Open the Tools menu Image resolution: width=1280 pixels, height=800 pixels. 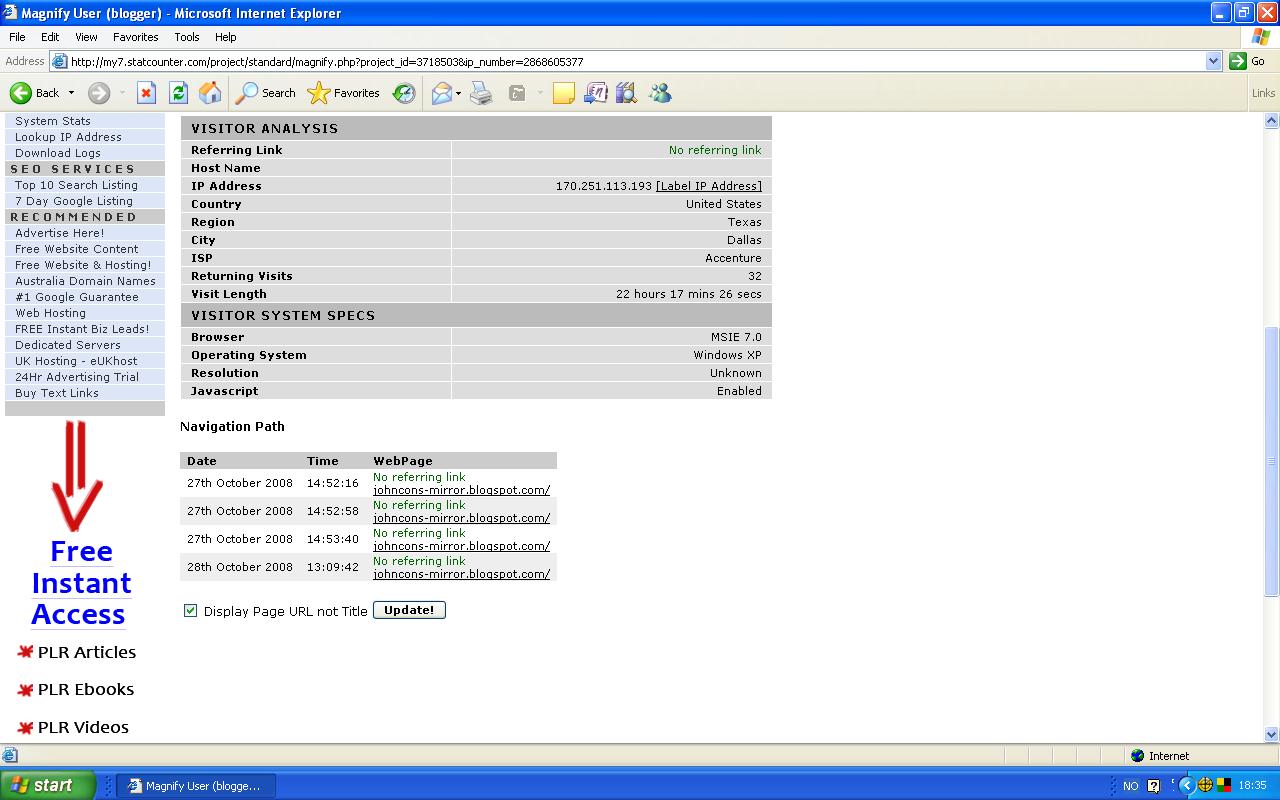click(x=187, y=37)
